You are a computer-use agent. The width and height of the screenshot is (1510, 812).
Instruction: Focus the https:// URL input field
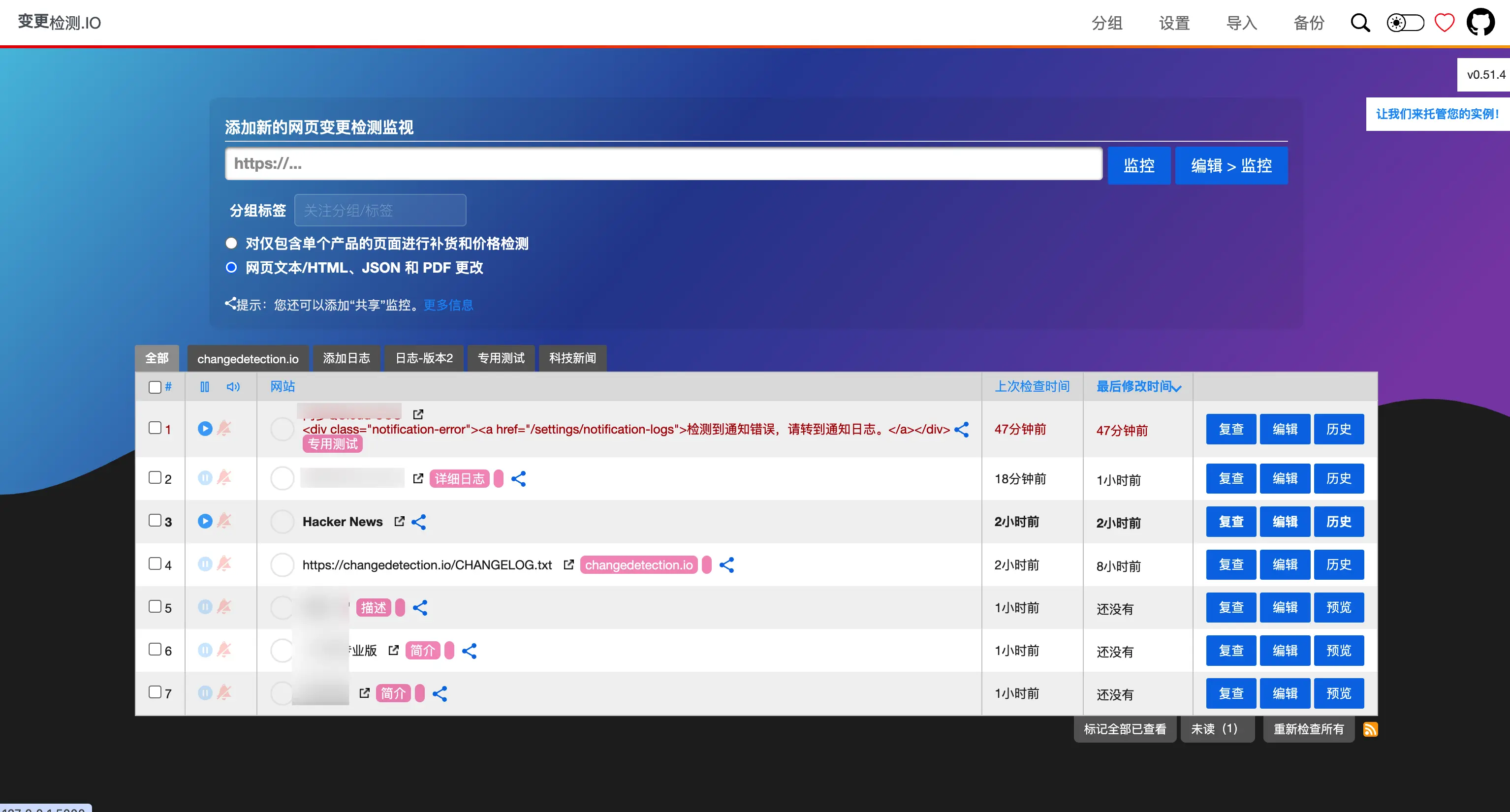click(663, 163)
